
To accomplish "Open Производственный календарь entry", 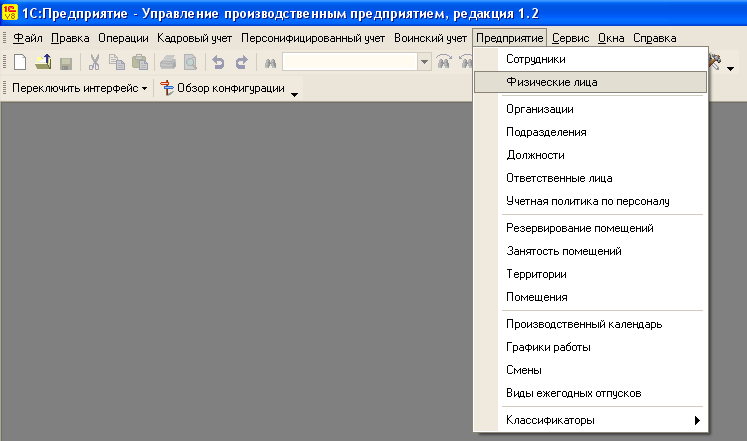I will pyautogui.click(x=591, y=324).
